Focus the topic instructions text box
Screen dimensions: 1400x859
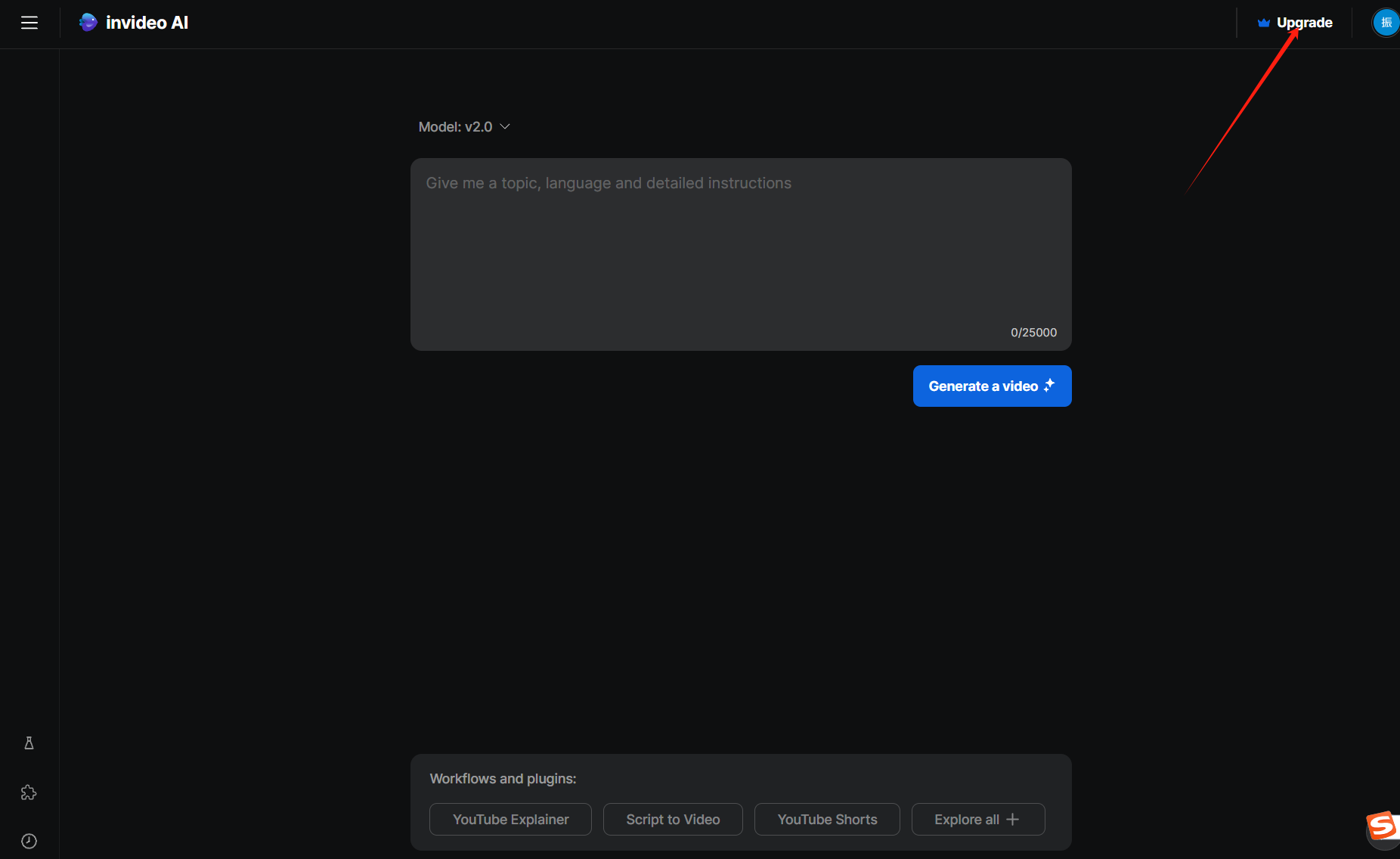[x=741, y=254]
